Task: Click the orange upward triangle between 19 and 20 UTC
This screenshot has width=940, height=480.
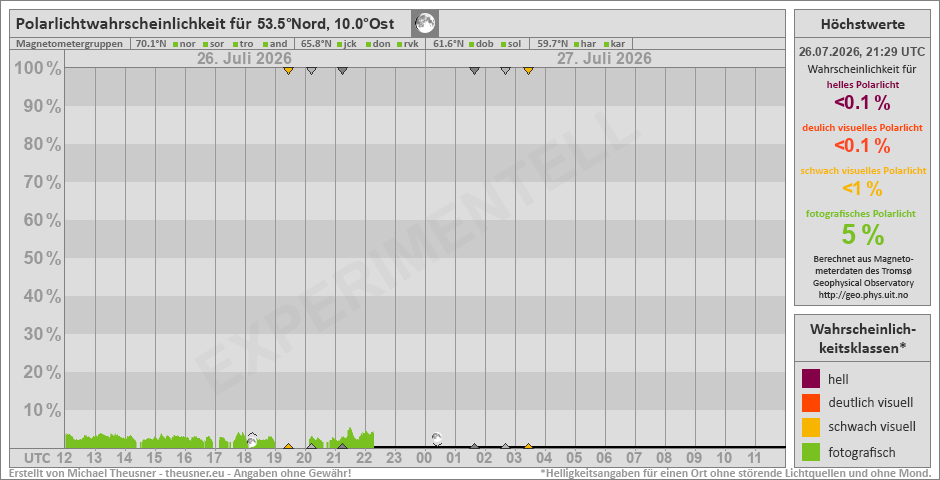Action: point(288,446)
